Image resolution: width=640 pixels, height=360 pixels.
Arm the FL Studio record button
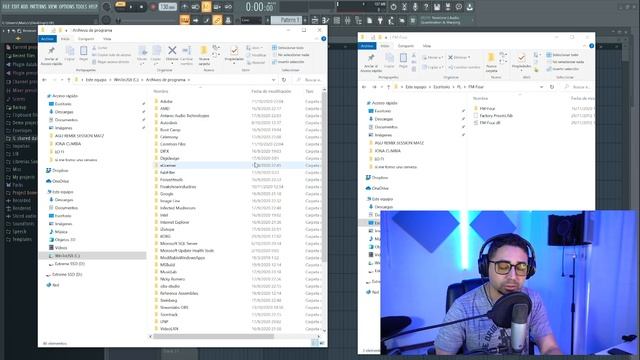pyautogui.click(x=153, y=7)
